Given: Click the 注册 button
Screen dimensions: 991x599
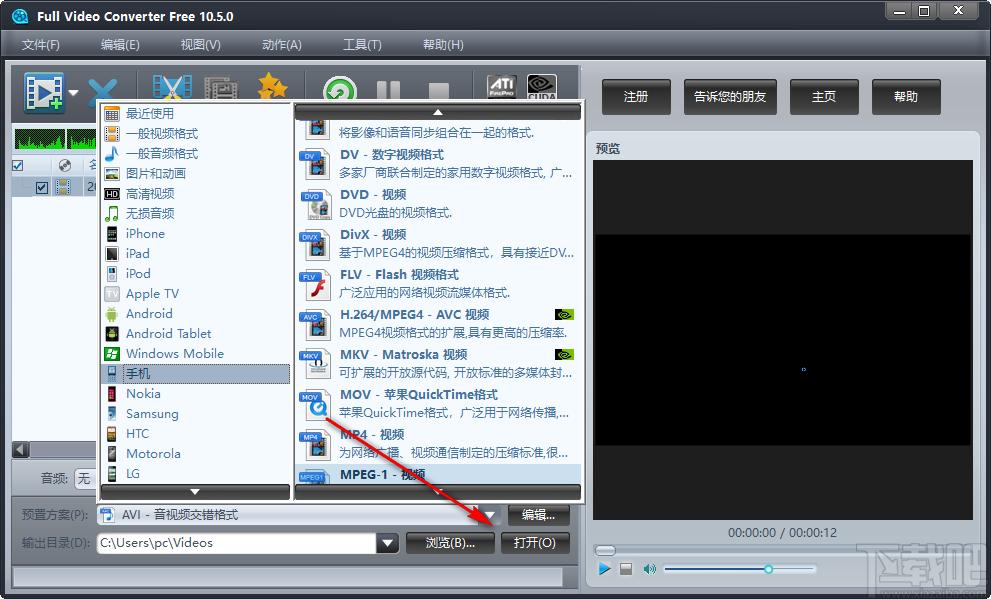Looking at the screenshot, I should point(636,97).
